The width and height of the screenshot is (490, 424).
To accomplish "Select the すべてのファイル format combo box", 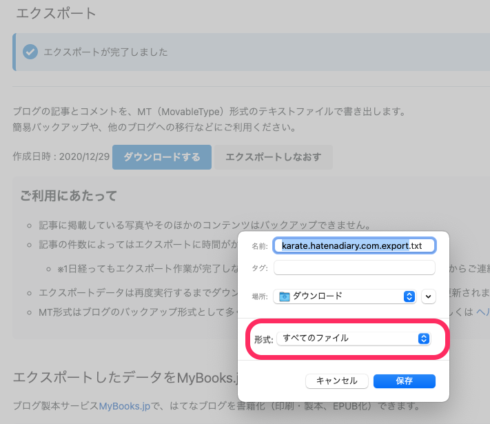I will click(x=354, y=339).
